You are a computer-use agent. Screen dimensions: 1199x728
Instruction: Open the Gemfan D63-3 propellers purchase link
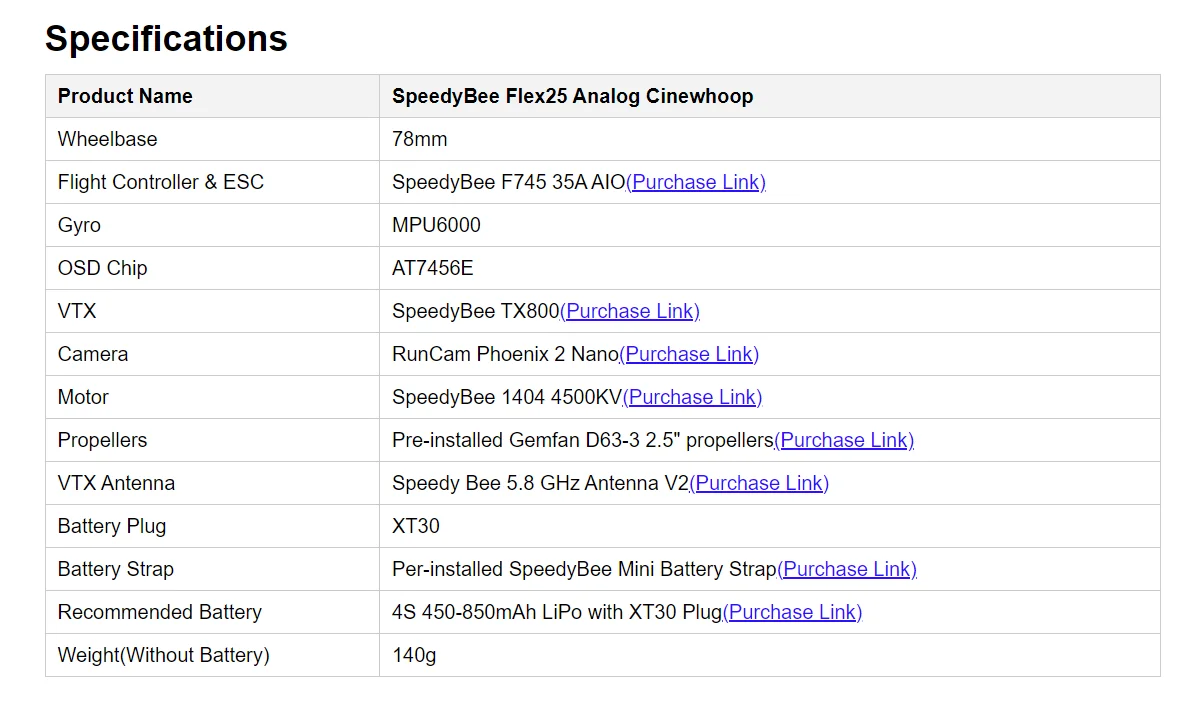(843, 440)
